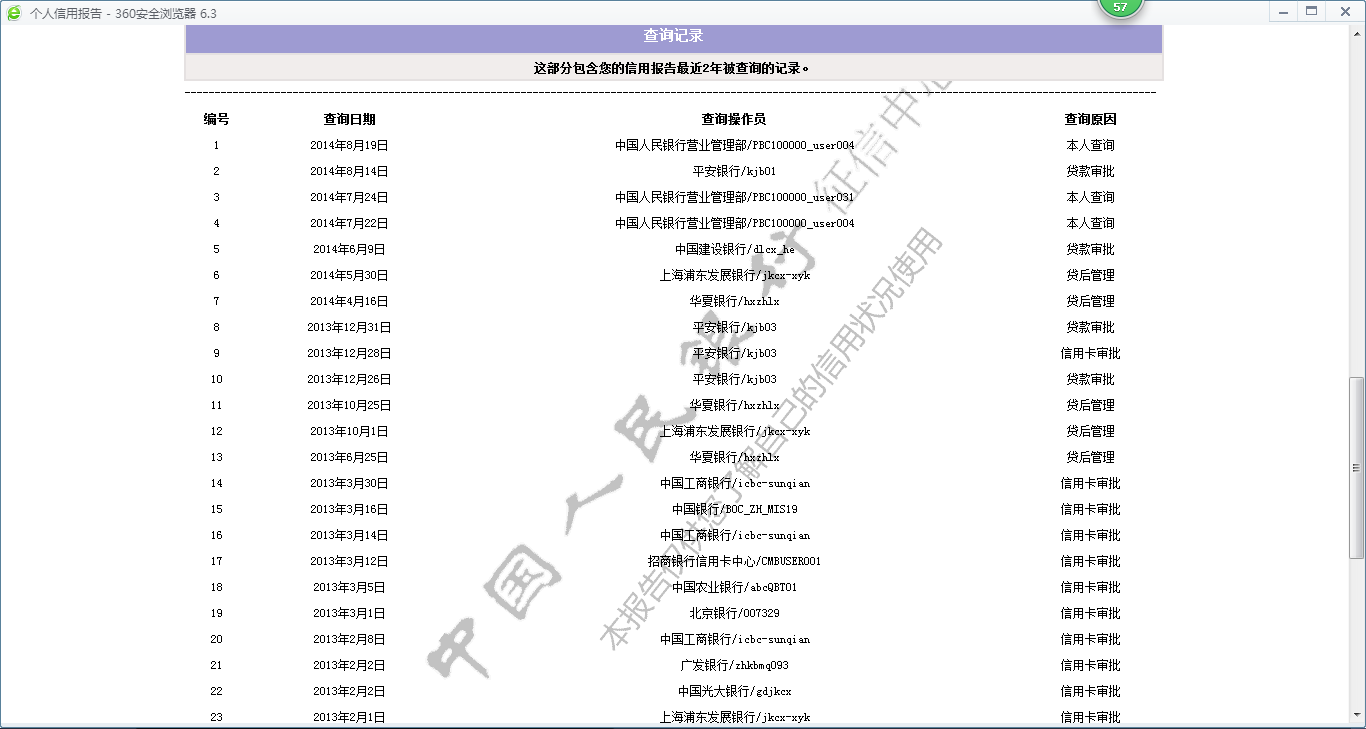The height and width of the screenshot is (729, 1366).
Task: Click row number 12 in 编号 column
Action: click(216, 431)
